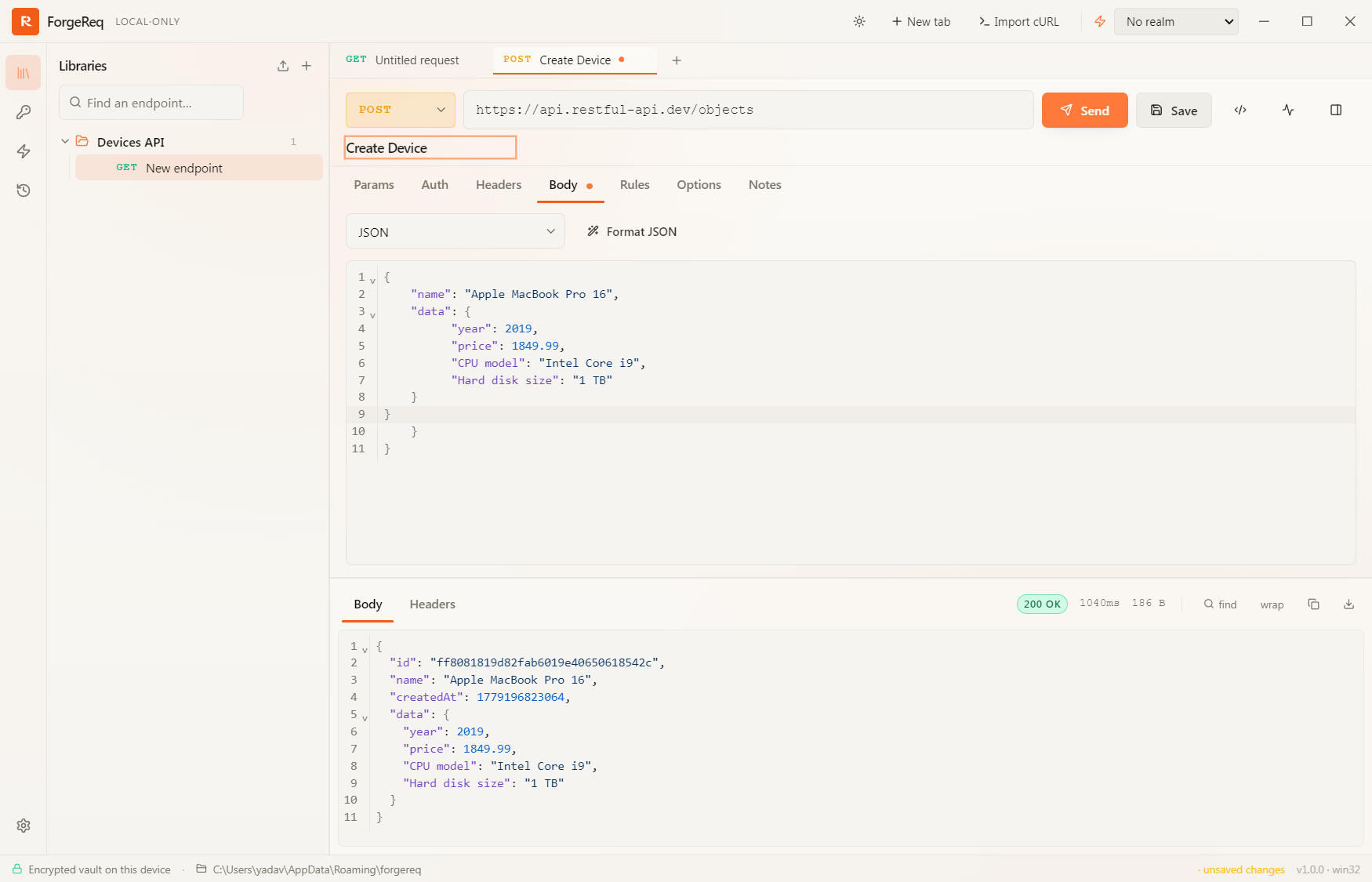The width and height of the screenshot is (1372, 882).
Task: Click the LOCAL·ONLY label
Action: pyautogui.click(x=147, y=22)
